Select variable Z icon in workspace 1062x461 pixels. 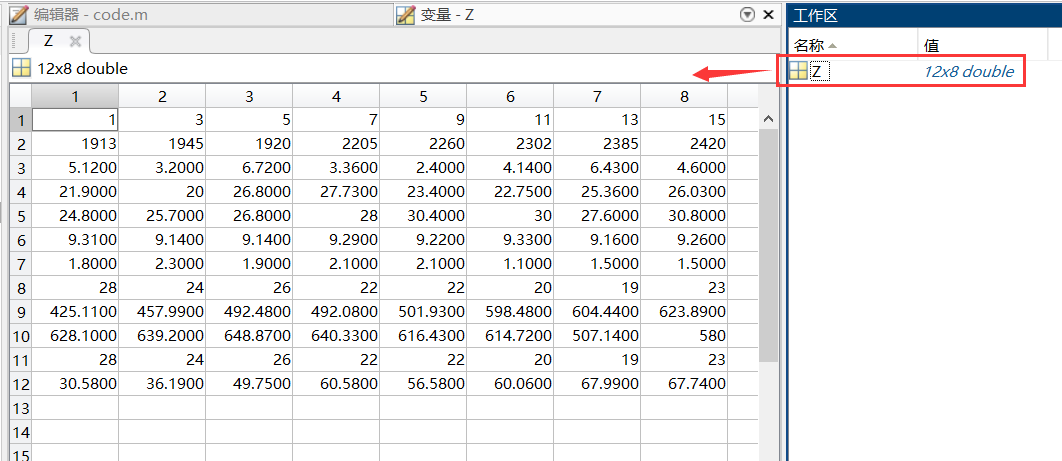(799, 70)
